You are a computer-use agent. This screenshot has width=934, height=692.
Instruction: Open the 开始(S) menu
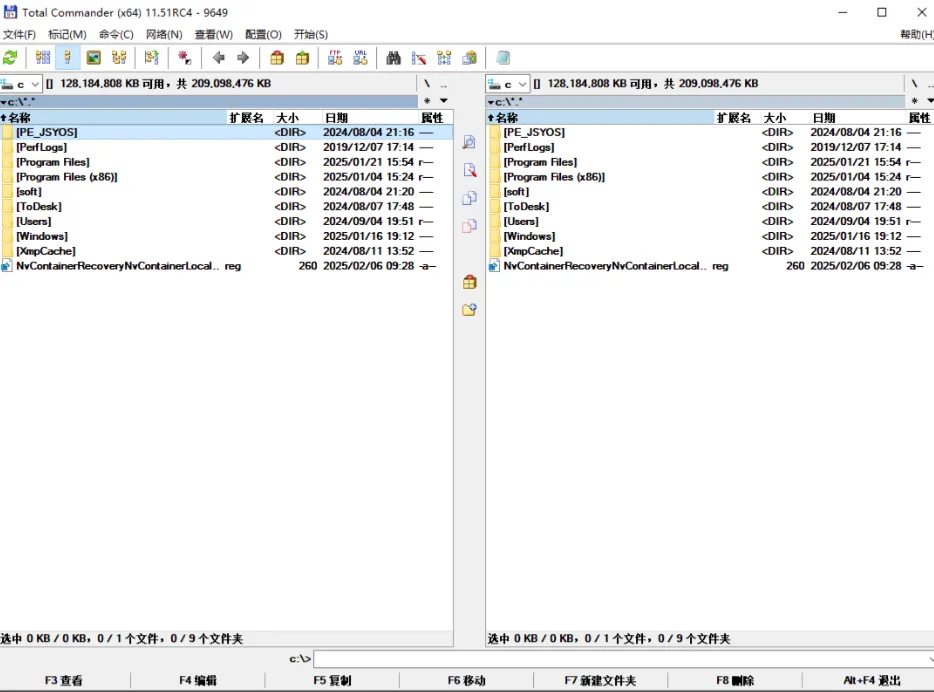pos(311,35)
